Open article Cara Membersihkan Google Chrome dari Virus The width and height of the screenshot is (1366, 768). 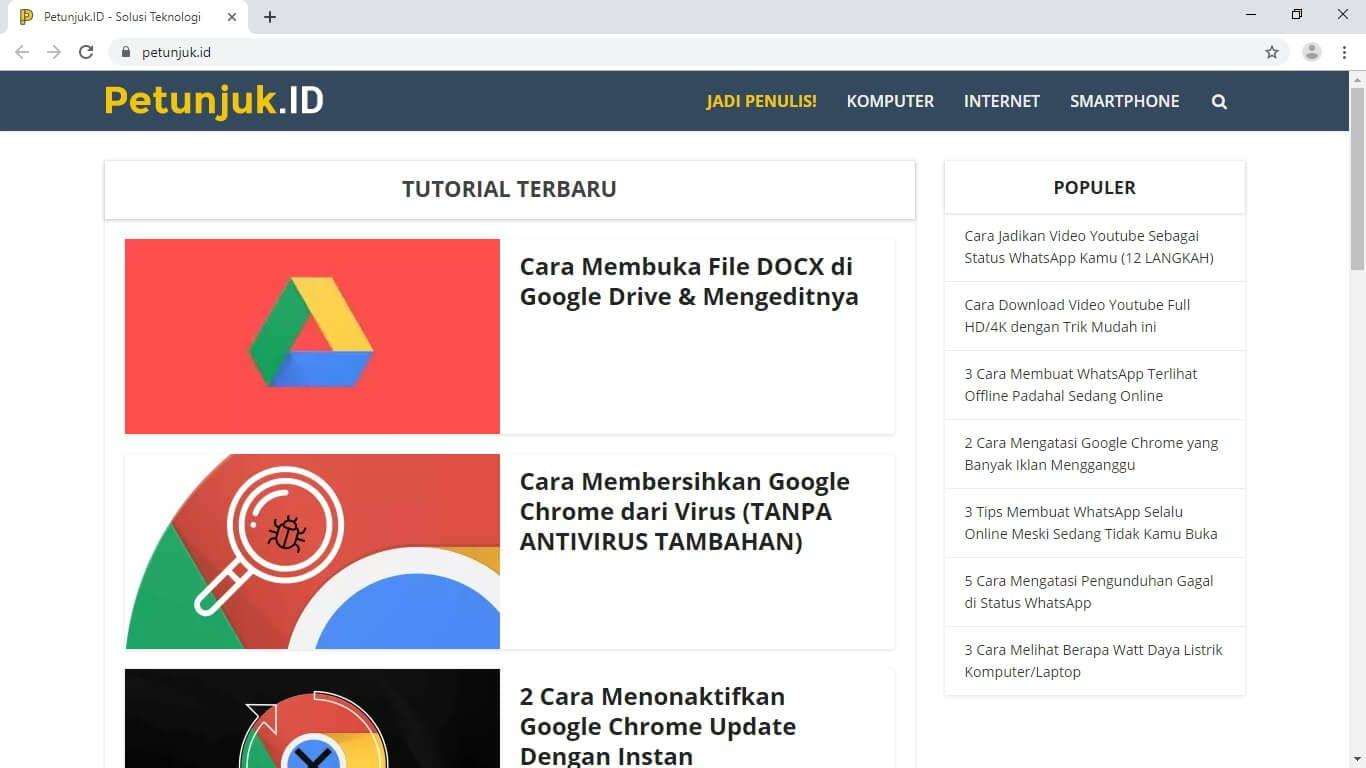[x=685, y=512]
